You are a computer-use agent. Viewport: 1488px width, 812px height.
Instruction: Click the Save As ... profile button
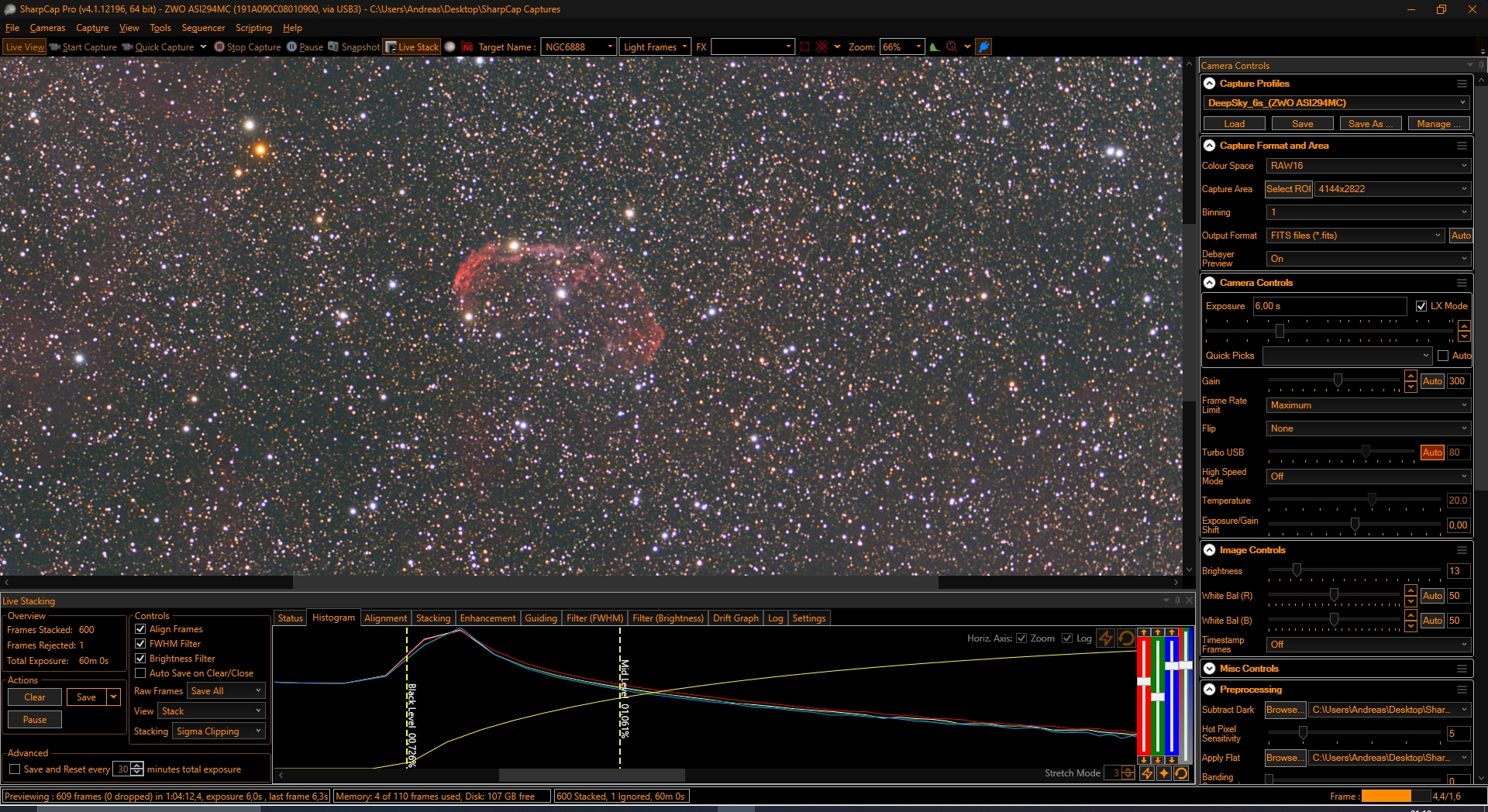(1371, 124)
